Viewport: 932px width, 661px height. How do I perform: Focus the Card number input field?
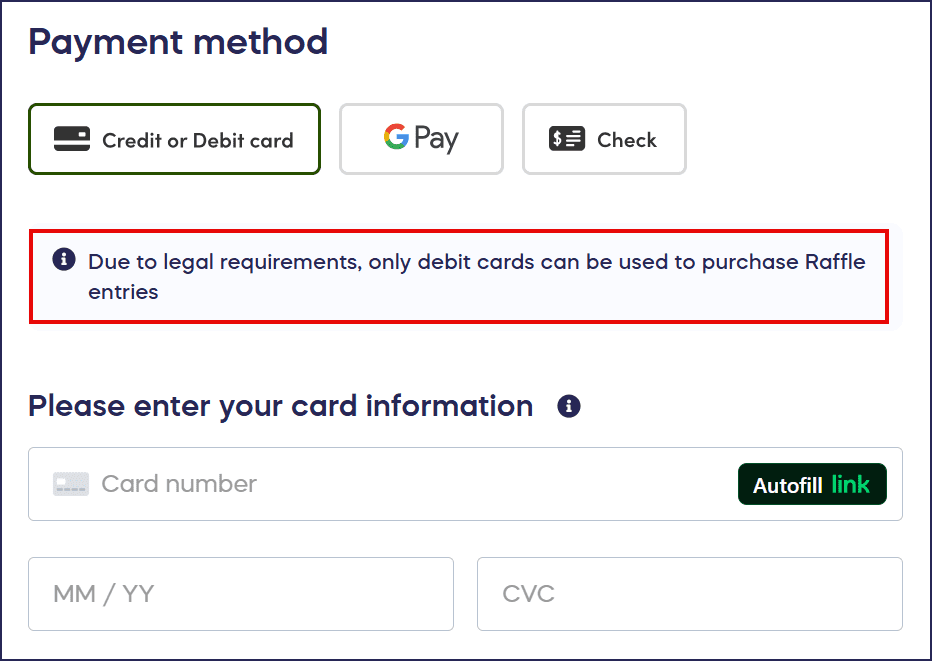(x=400, y=484)
